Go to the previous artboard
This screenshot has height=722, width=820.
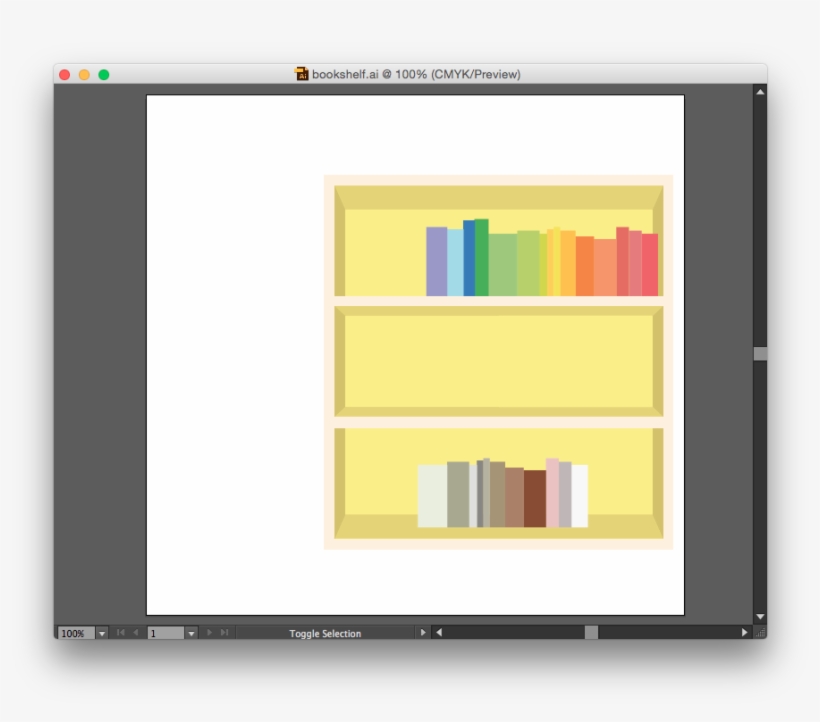tap(136, 633)
